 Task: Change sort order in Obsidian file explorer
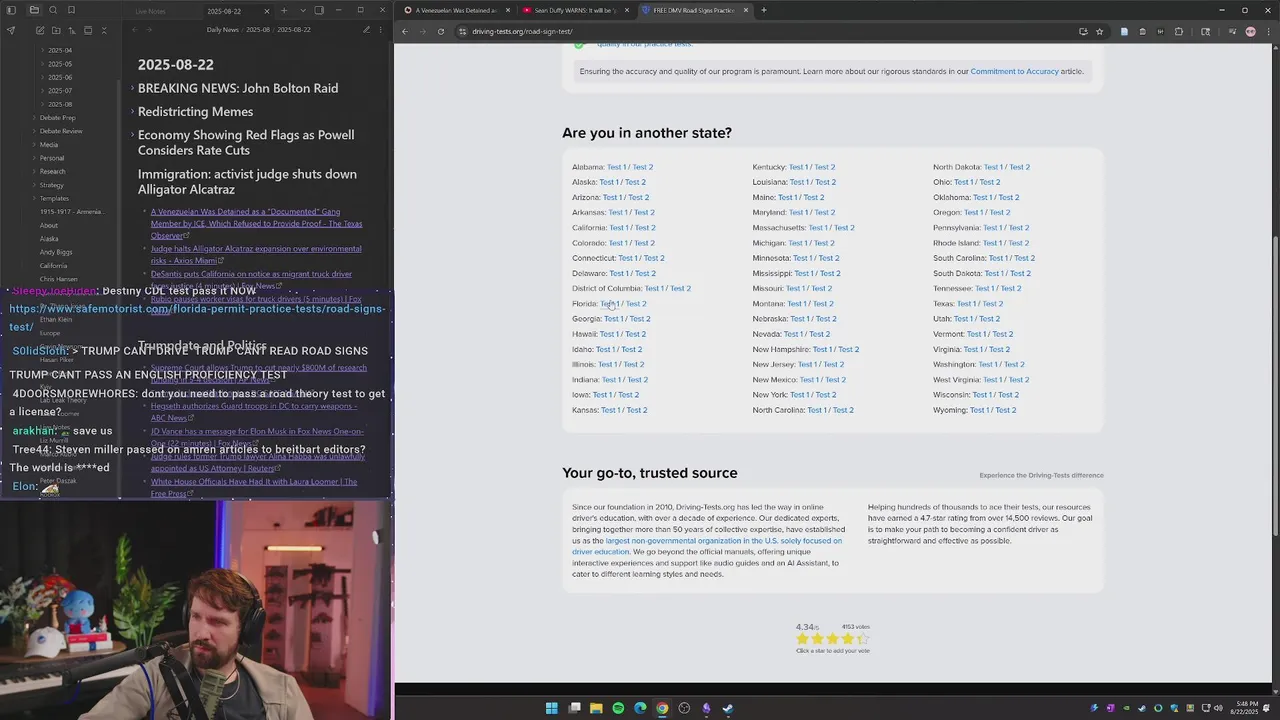pos(72,30)
